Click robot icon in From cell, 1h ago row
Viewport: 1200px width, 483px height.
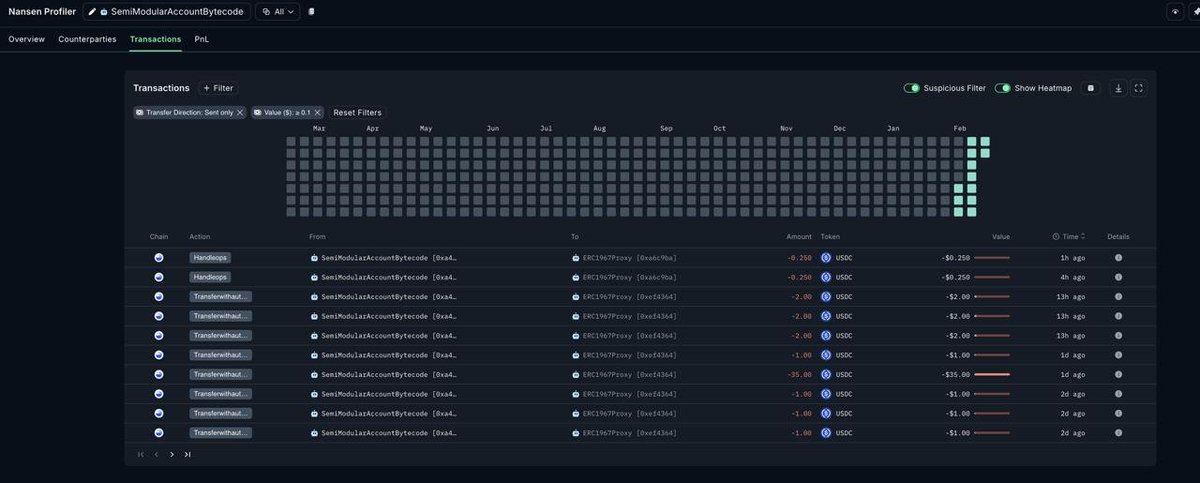(x=315, y=257)
